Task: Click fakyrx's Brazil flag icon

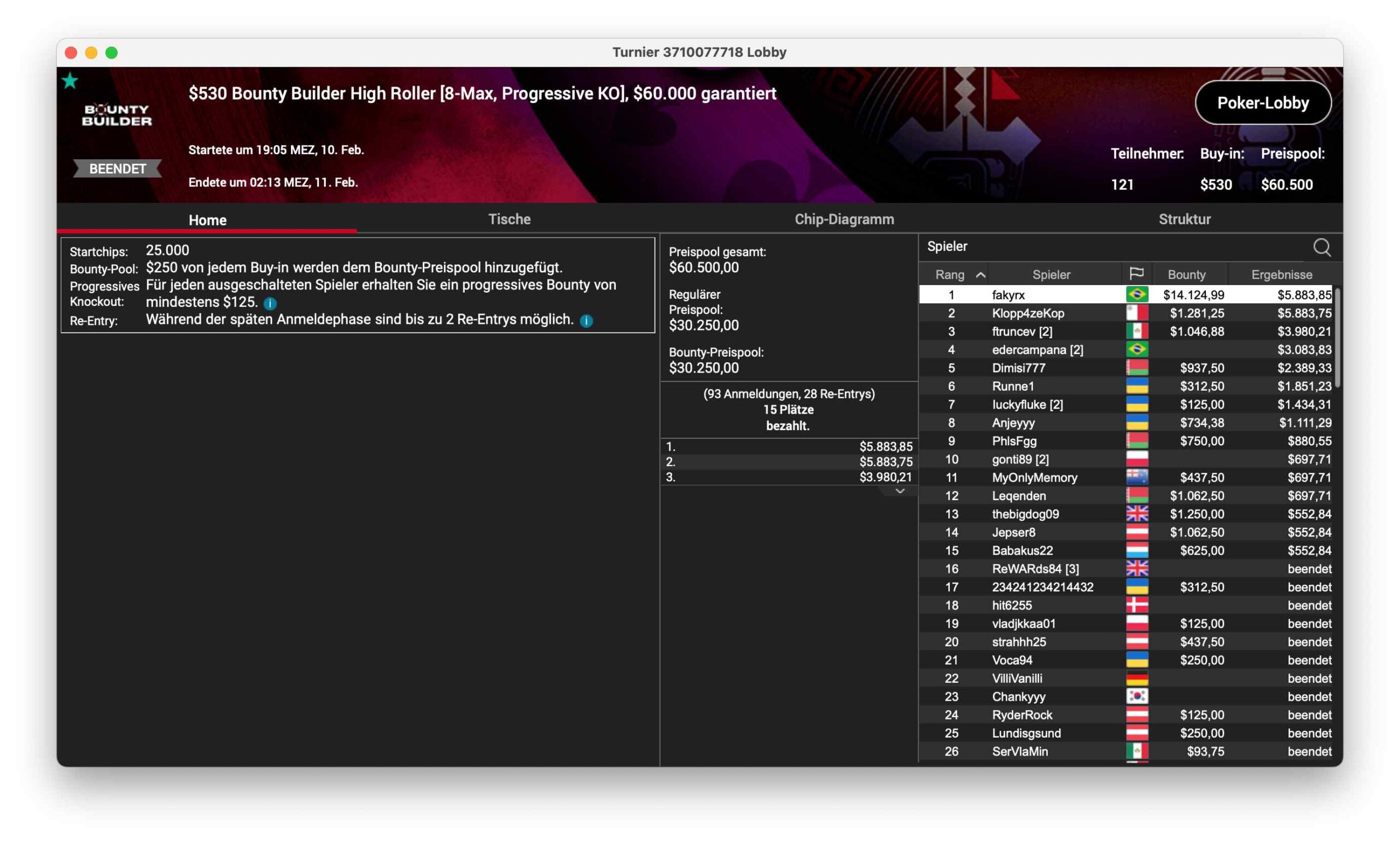Action: point(1136,294)
